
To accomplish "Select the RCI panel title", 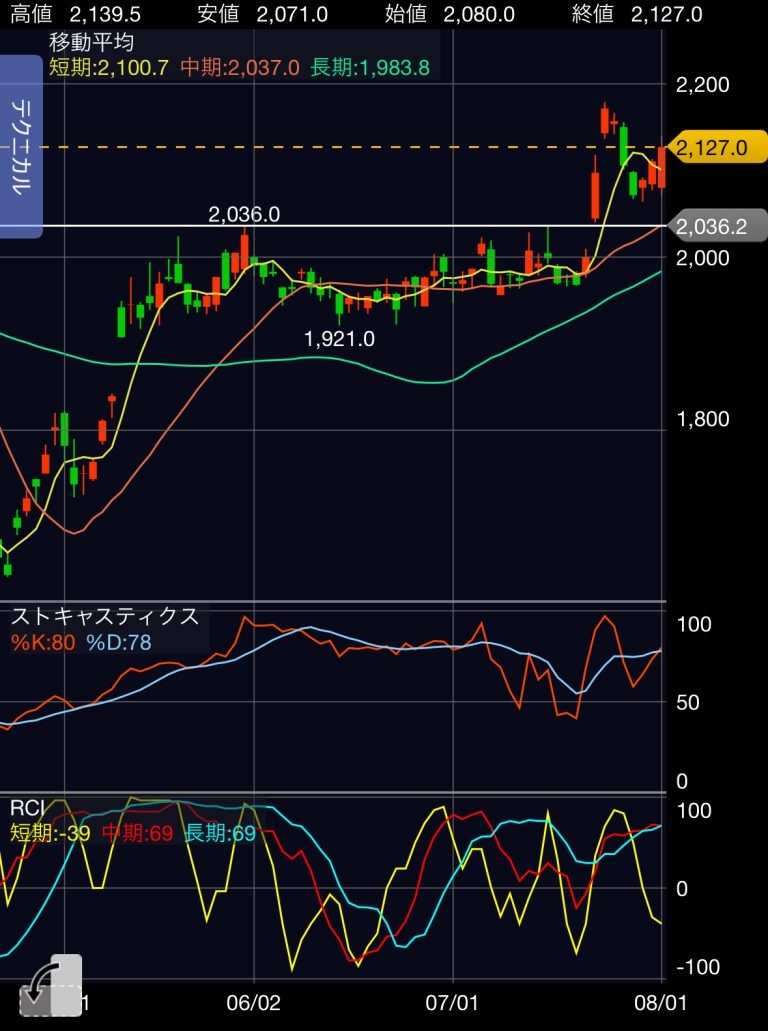I will 25,808.
